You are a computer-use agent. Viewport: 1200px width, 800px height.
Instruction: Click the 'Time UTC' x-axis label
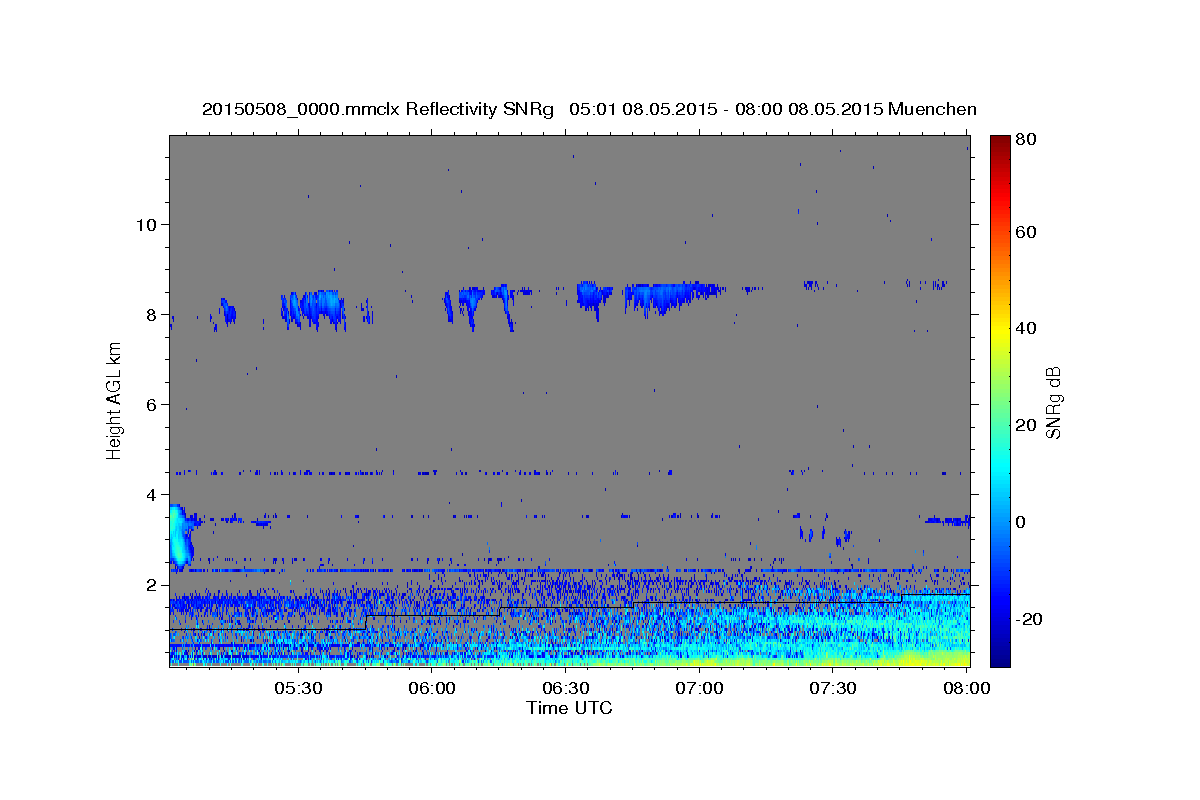pyautogui.click(x=569, y=708)
